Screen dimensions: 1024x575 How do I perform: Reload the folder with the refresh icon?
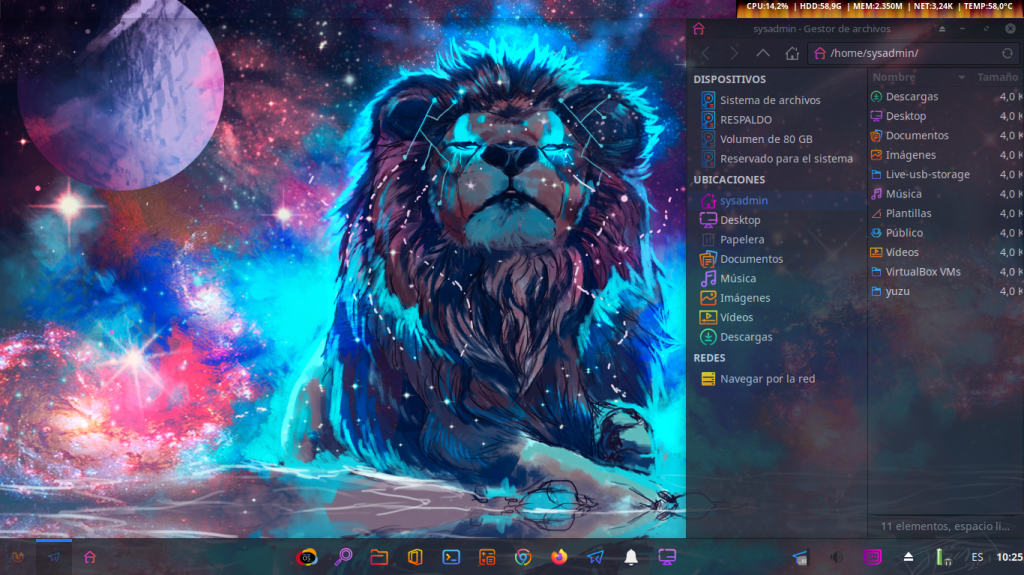1007,53
